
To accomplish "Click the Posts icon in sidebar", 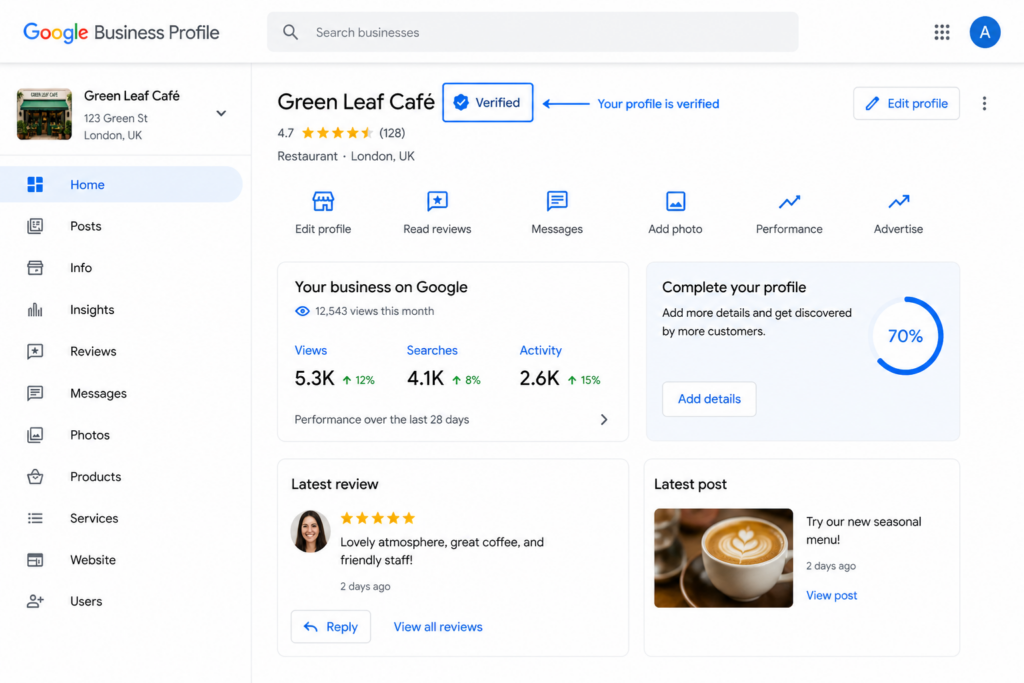I will point(35,226).
